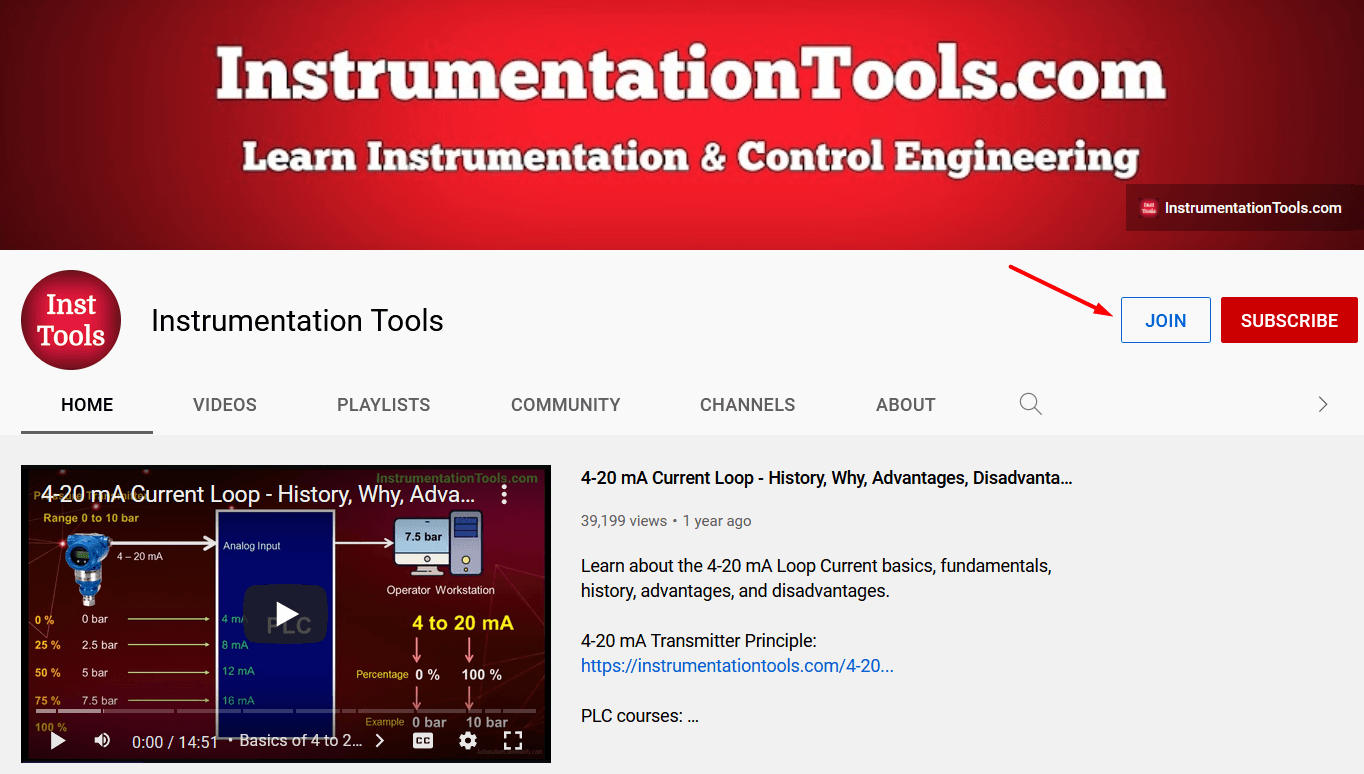
Task: Open the VIDEOS tab
Action: pos(225,405)
